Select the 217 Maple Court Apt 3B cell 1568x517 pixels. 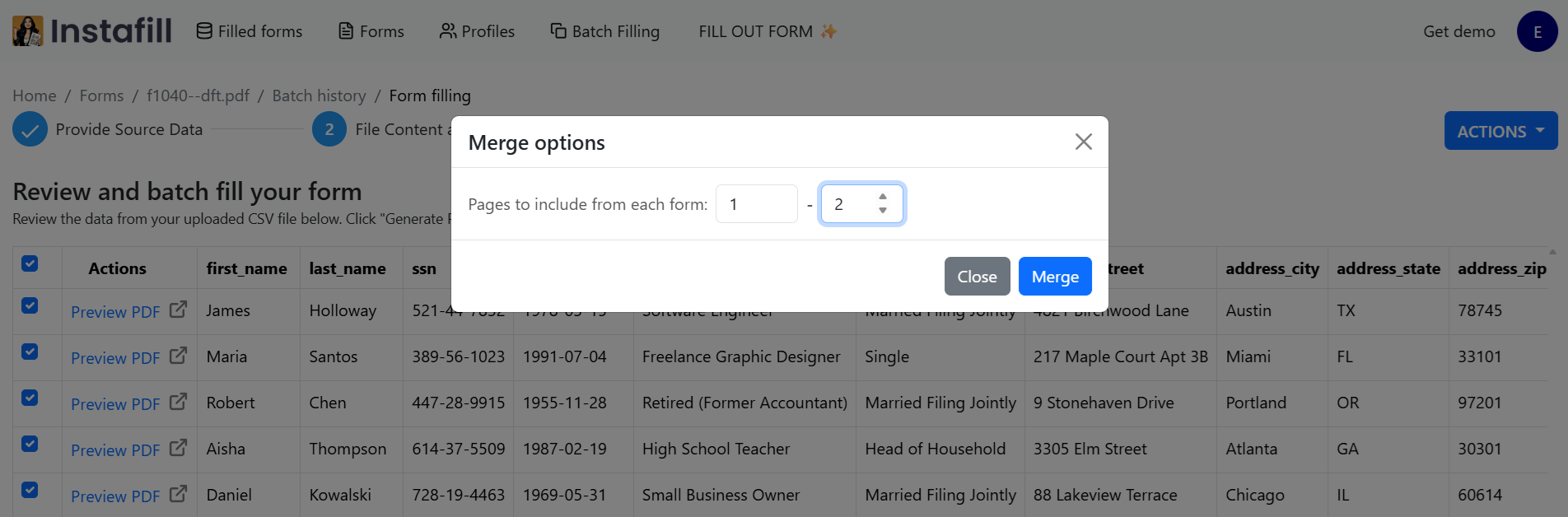point(1121,356)
